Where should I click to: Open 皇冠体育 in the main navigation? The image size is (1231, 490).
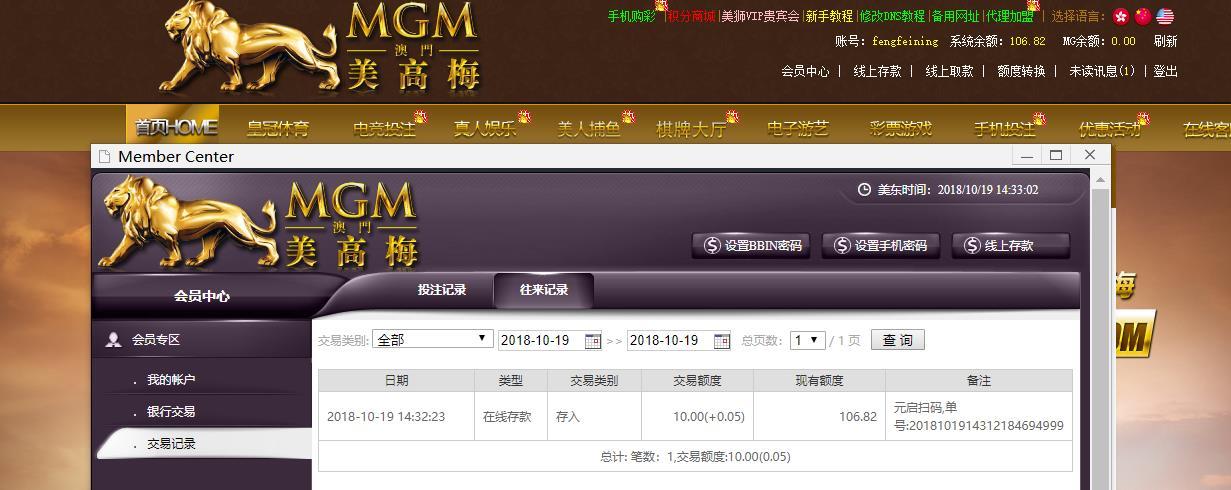coord(278,128)
